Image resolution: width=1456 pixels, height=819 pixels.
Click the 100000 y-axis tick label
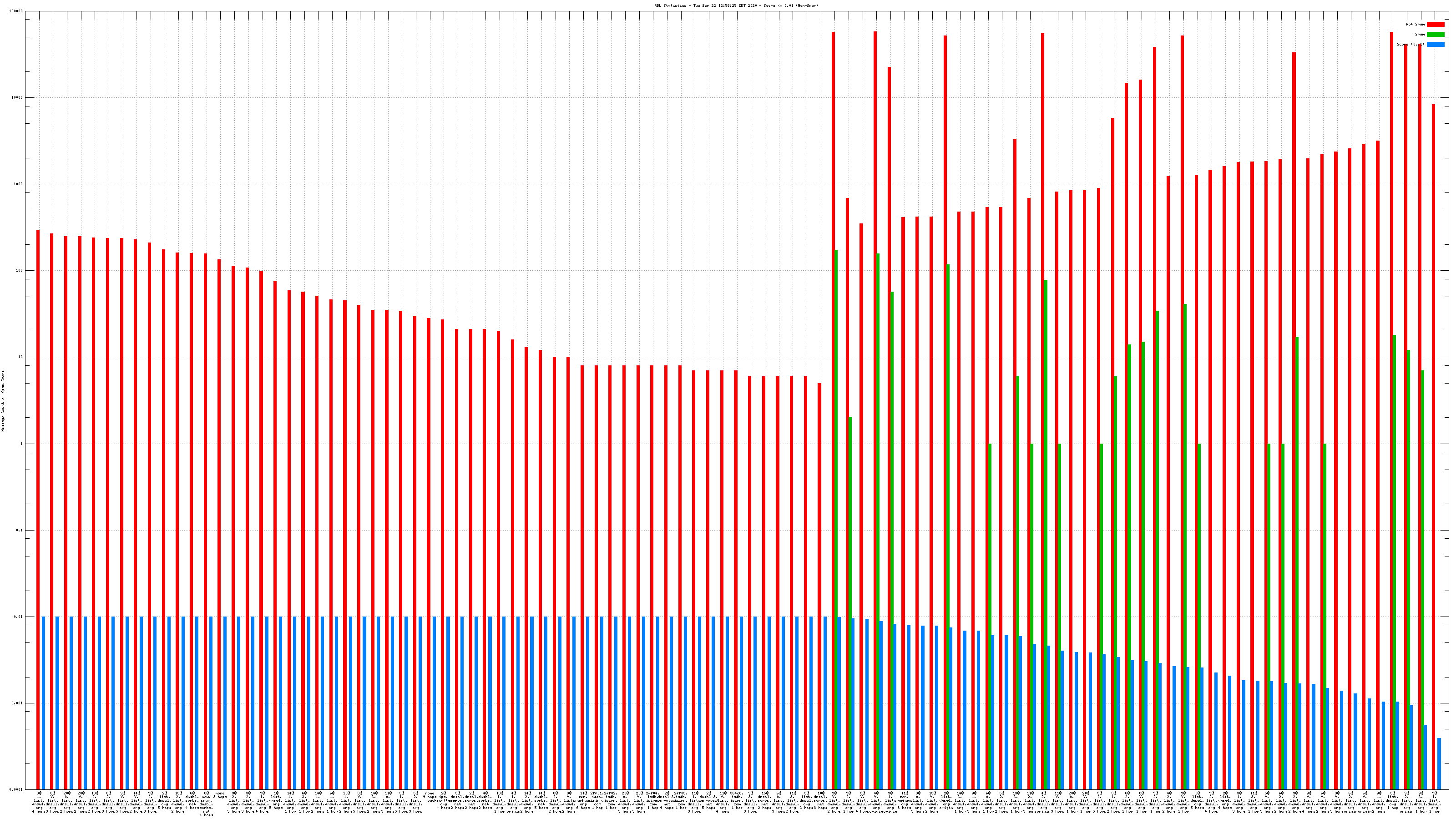click(x=16, y=11)
